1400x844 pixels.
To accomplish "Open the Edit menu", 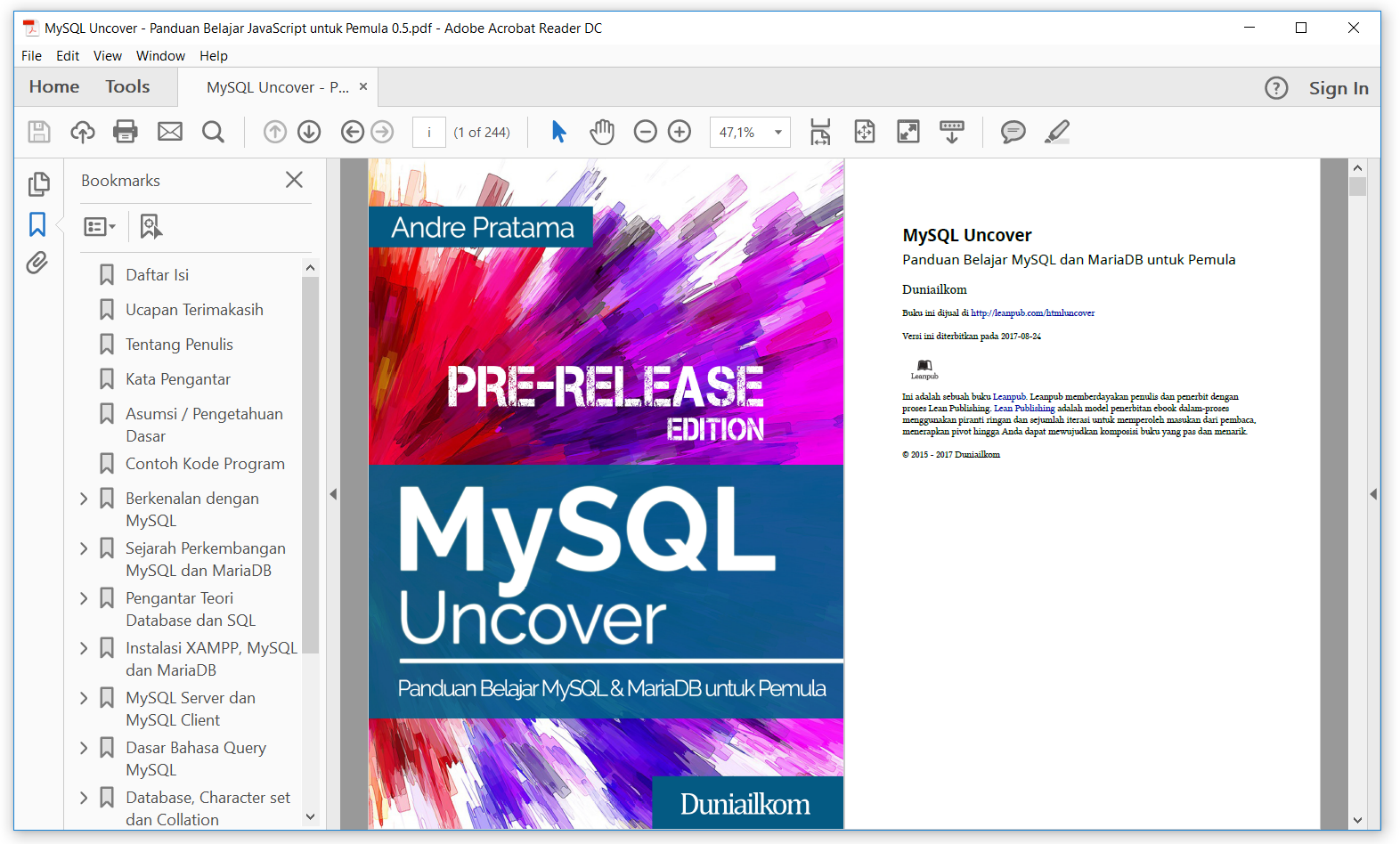I will (x=68, y=55).
